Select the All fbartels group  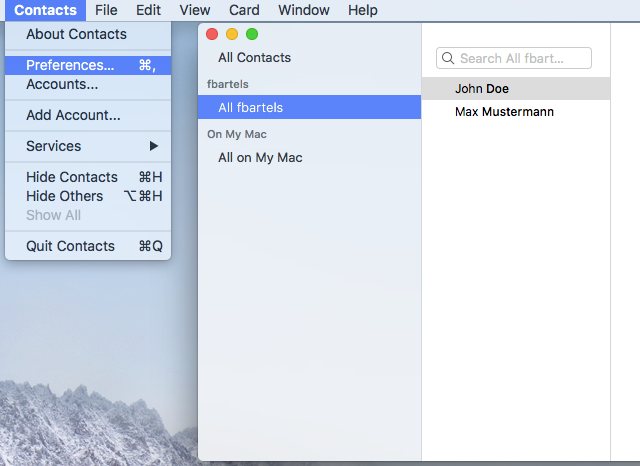tap(309, 107)
